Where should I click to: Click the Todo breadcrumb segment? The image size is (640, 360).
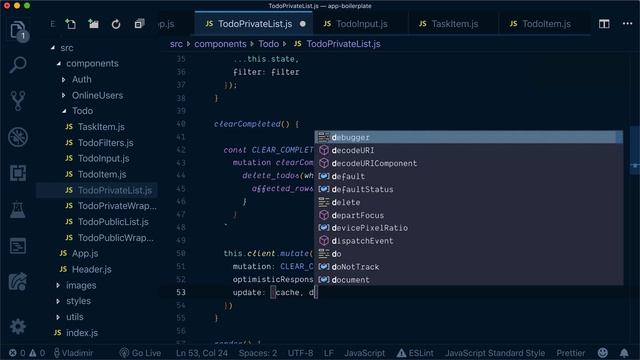268,44
